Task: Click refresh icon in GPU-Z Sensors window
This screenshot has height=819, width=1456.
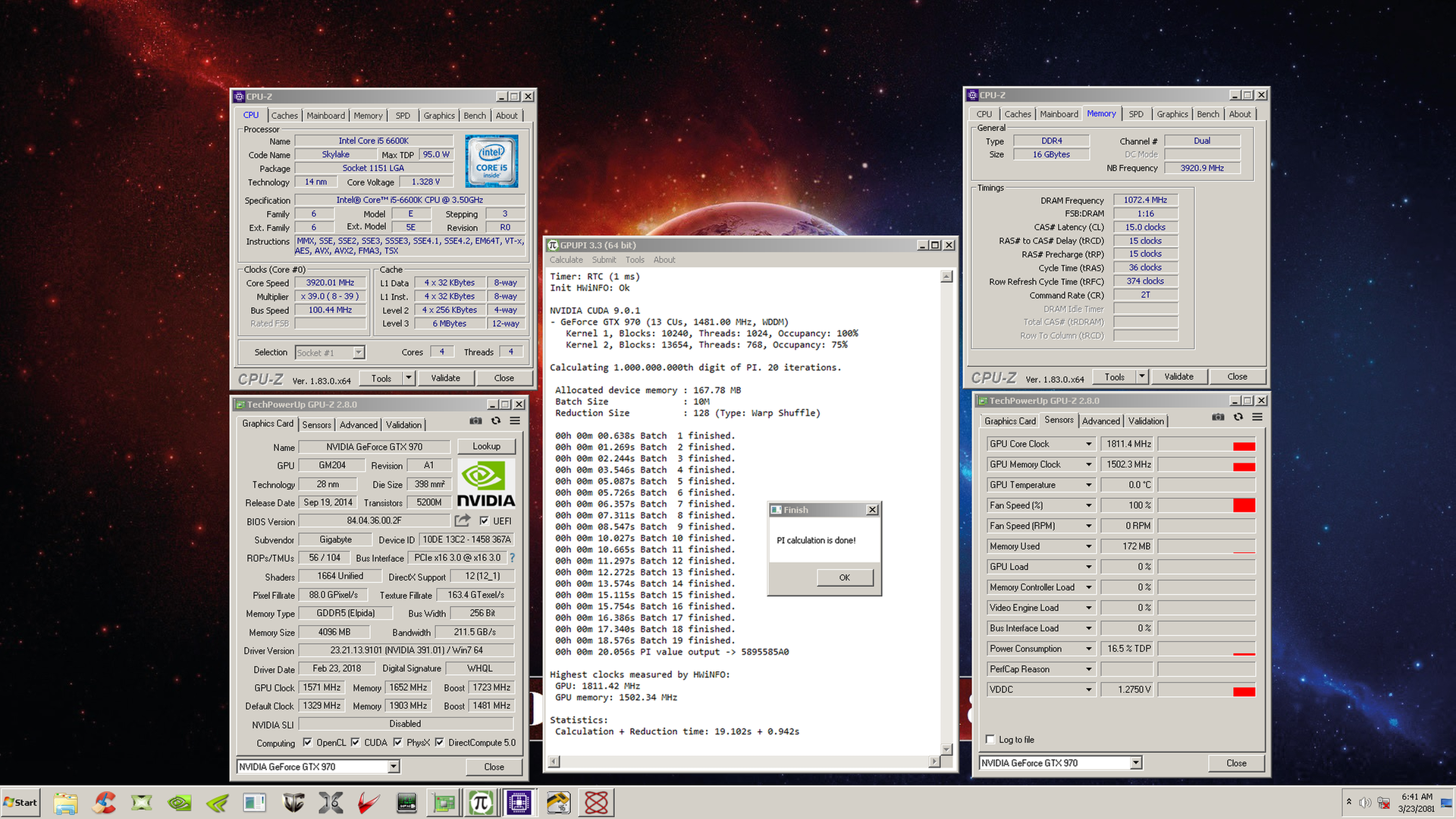Action: 1238,417
